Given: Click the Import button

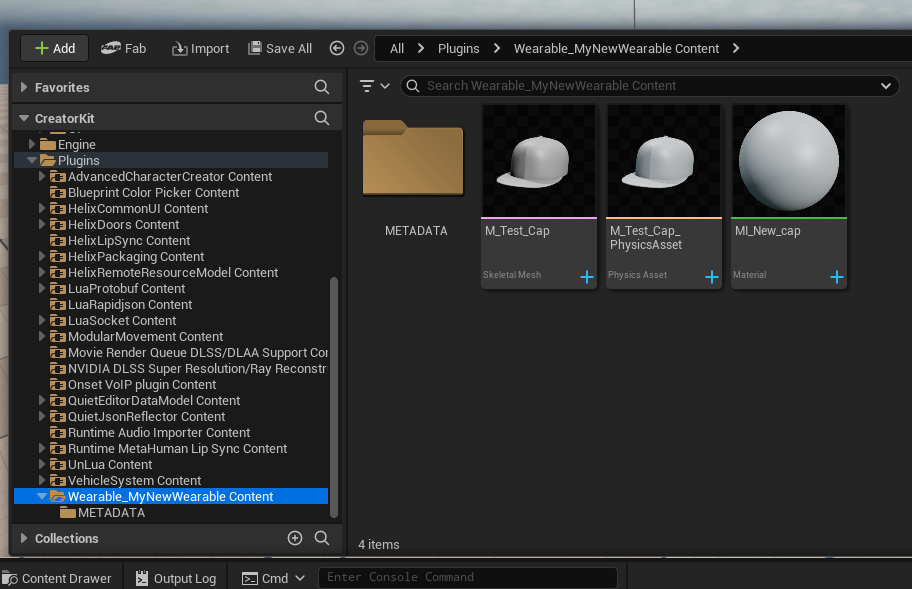Looking at the screenshot, I should point(201,48).
